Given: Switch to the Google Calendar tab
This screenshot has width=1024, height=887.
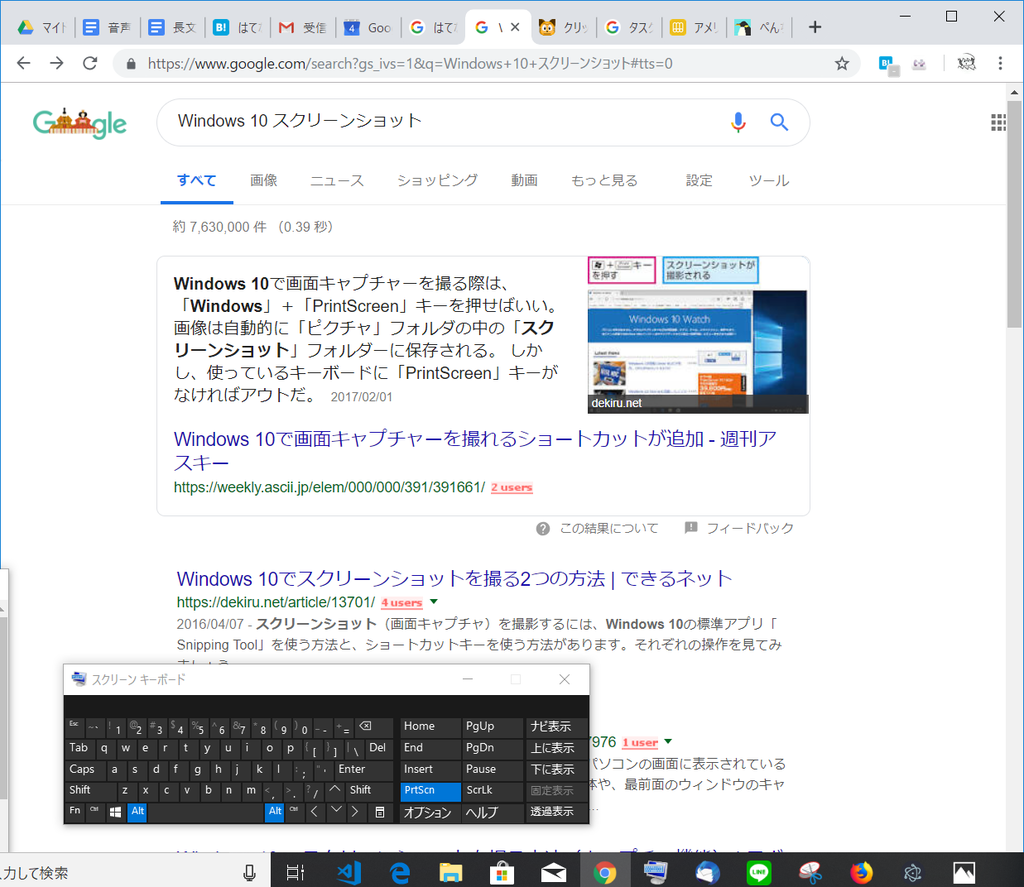Looking at the screenshot, I should (368, 27).
